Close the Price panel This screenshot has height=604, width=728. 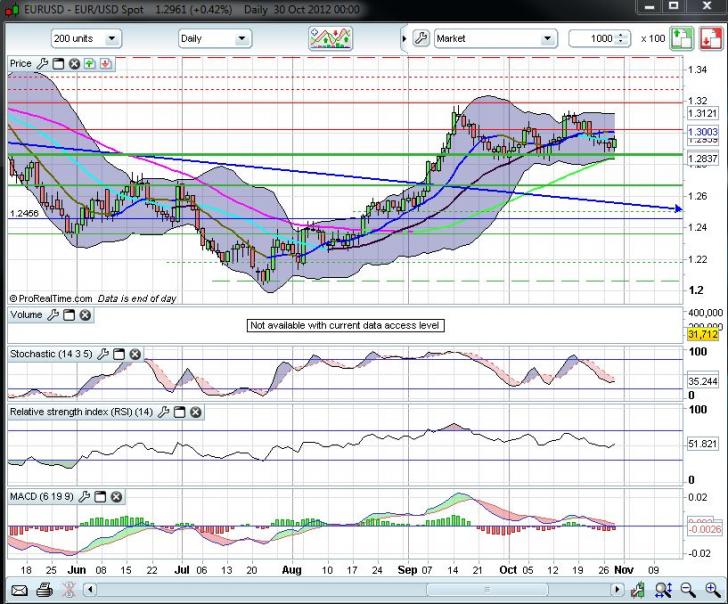74,64
